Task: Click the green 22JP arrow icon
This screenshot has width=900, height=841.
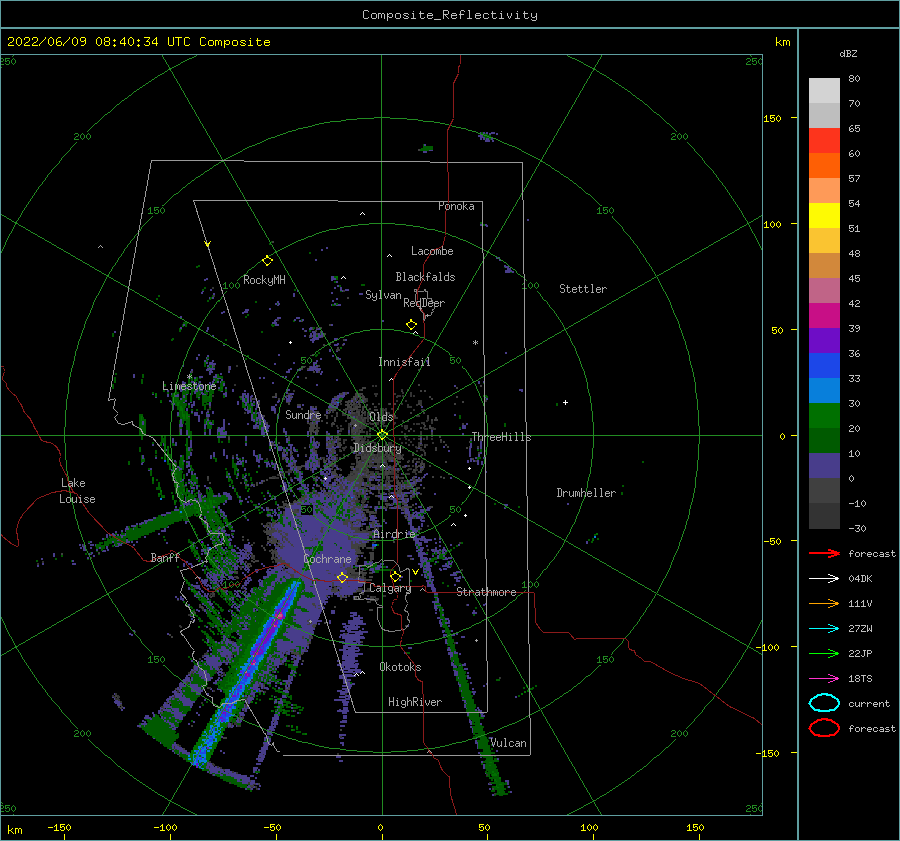Action: point(824,653)
